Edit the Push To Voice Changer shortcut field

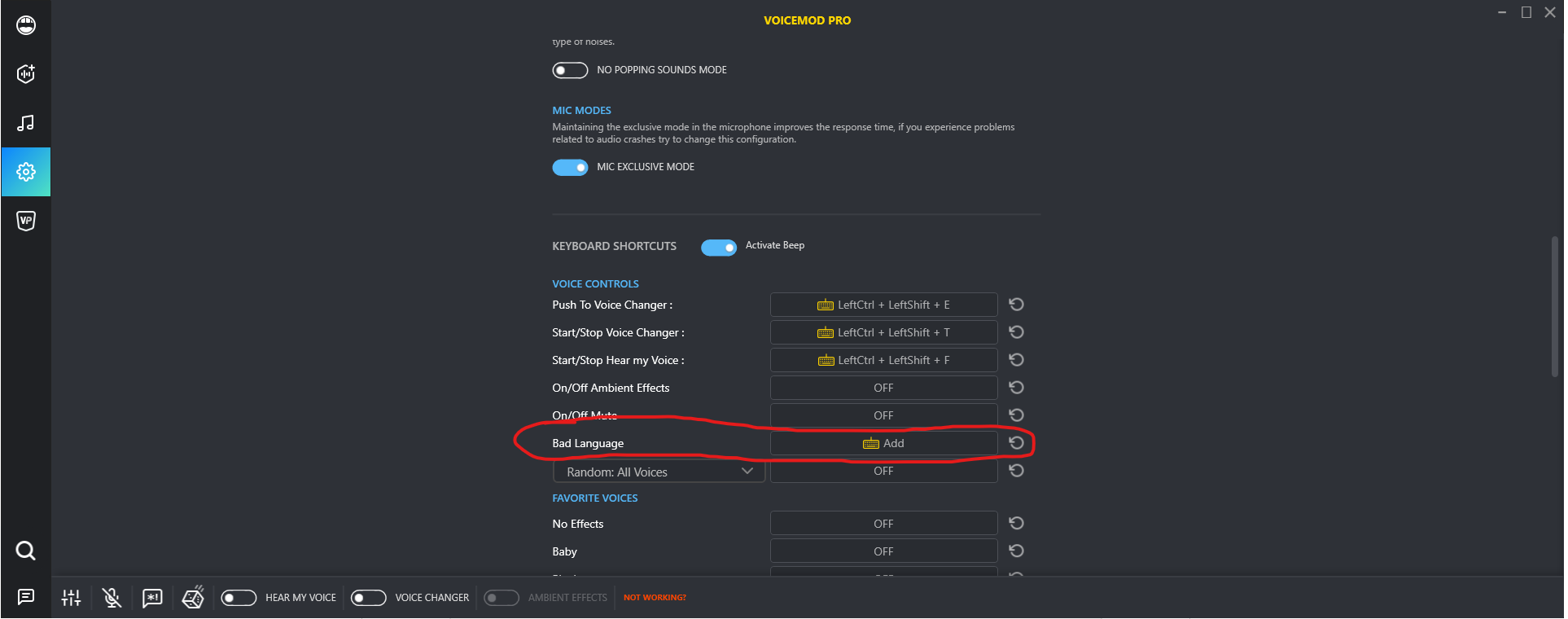pos(884,305)
